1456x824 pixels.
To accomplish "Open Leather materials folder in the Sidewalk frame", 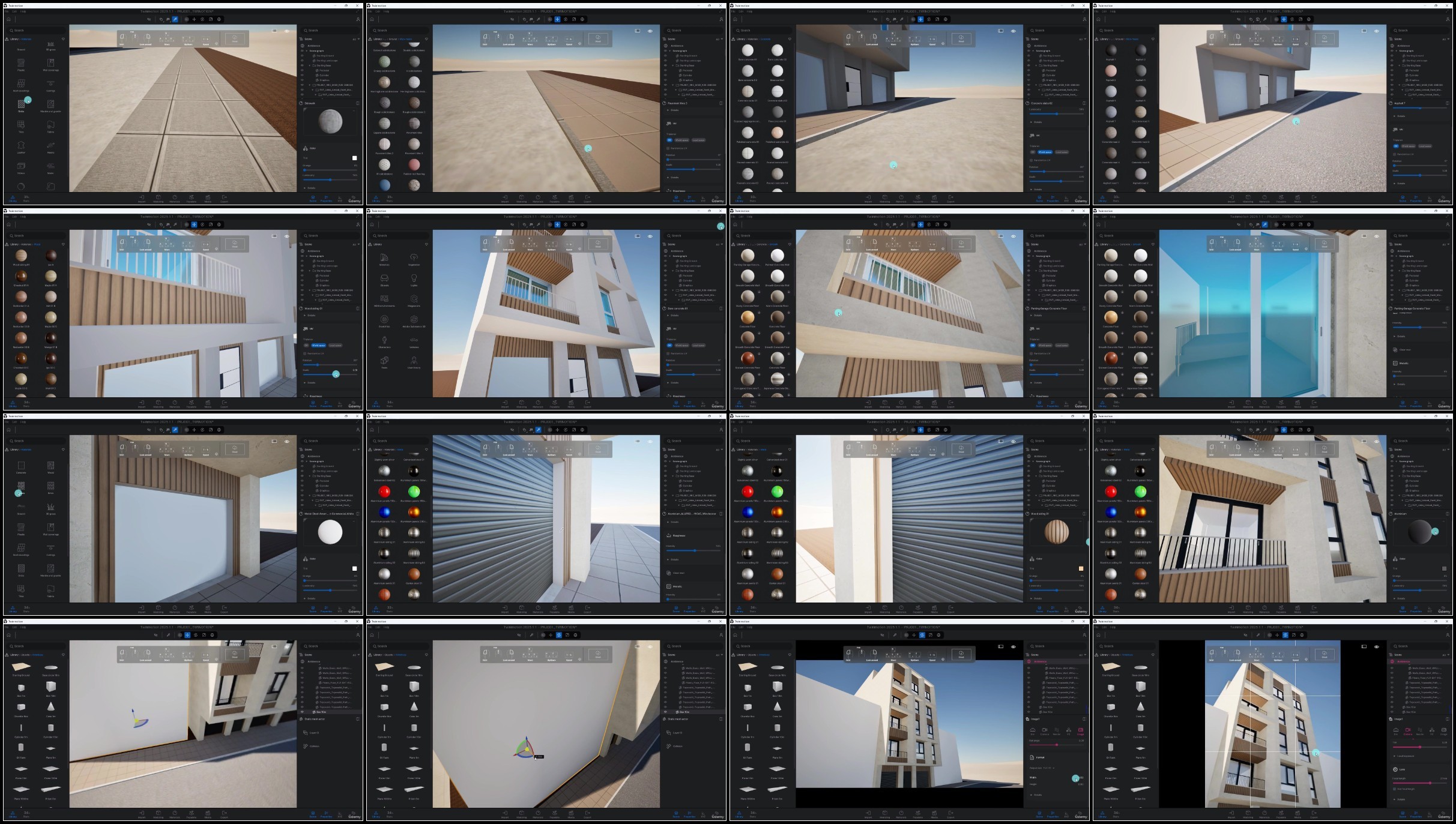I will click(21, 147).
